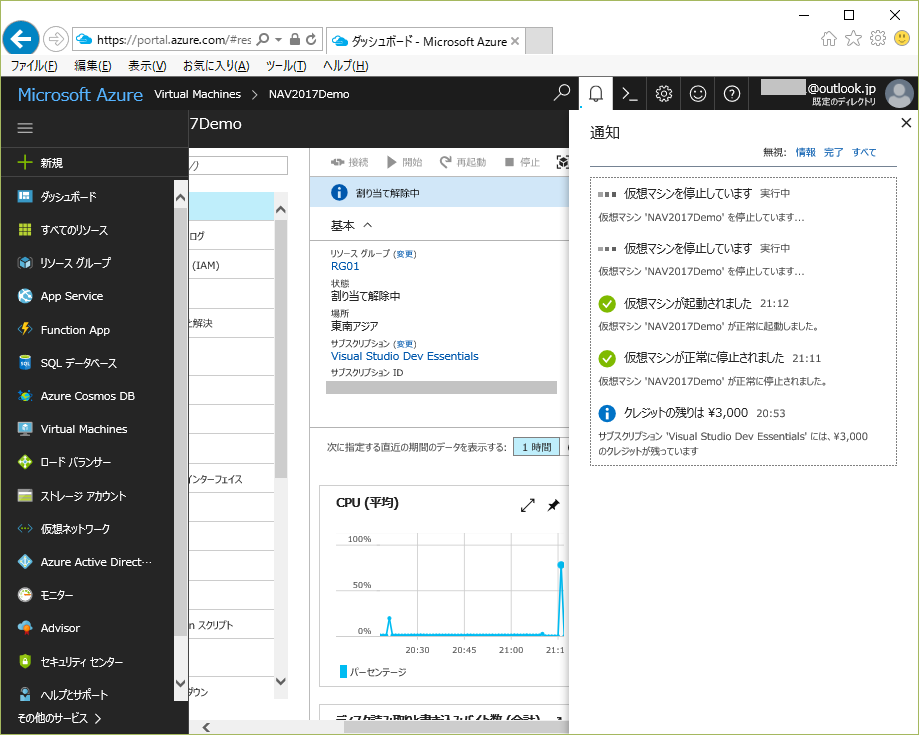Click the Microsoft Azure logo text
This screenshot has width=919, height=735.
(x=80, y=94)
